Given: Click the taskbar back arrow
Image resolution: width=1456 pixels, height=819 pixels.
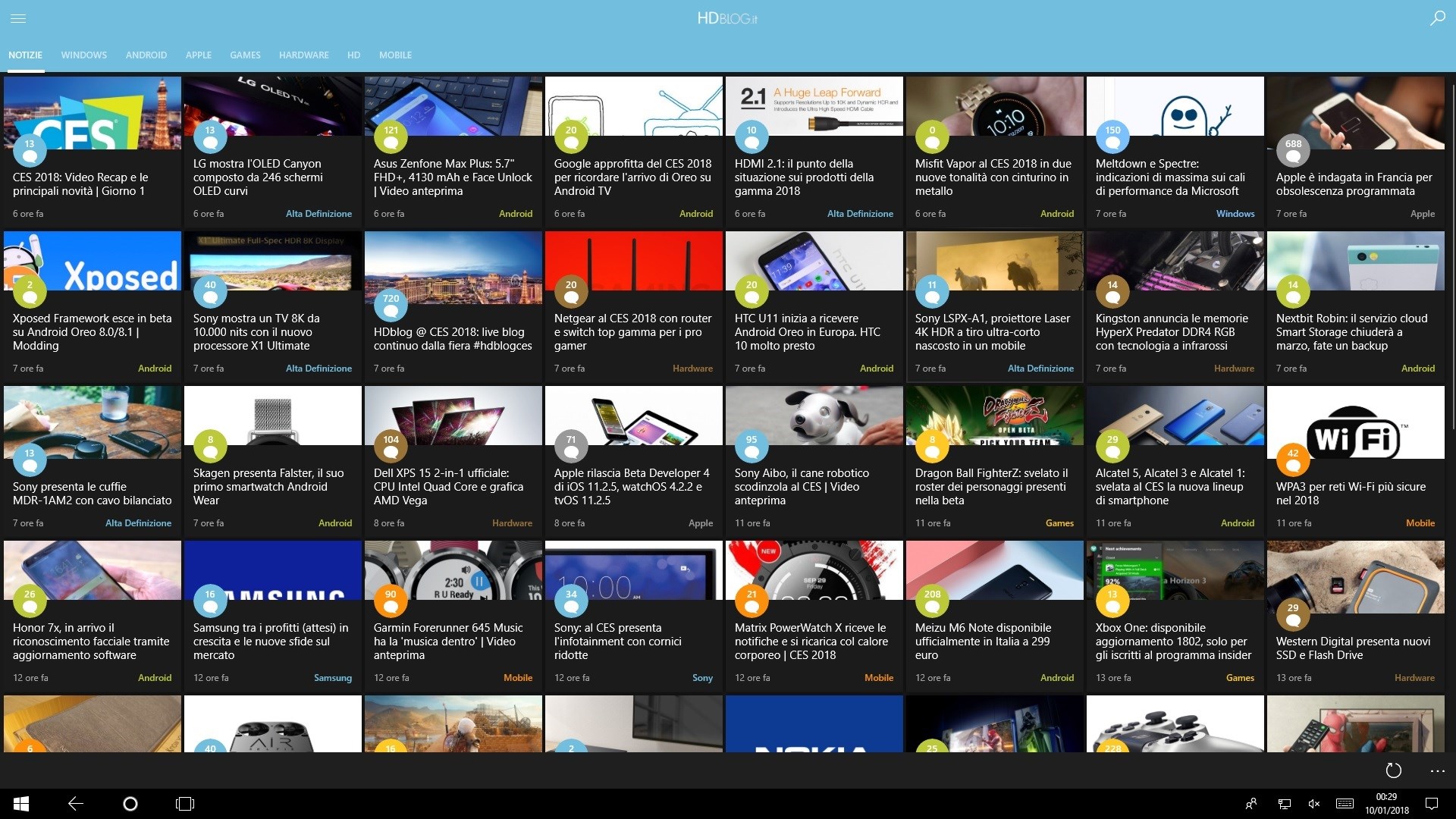Looking at the screenshot, I should point(76,804).
